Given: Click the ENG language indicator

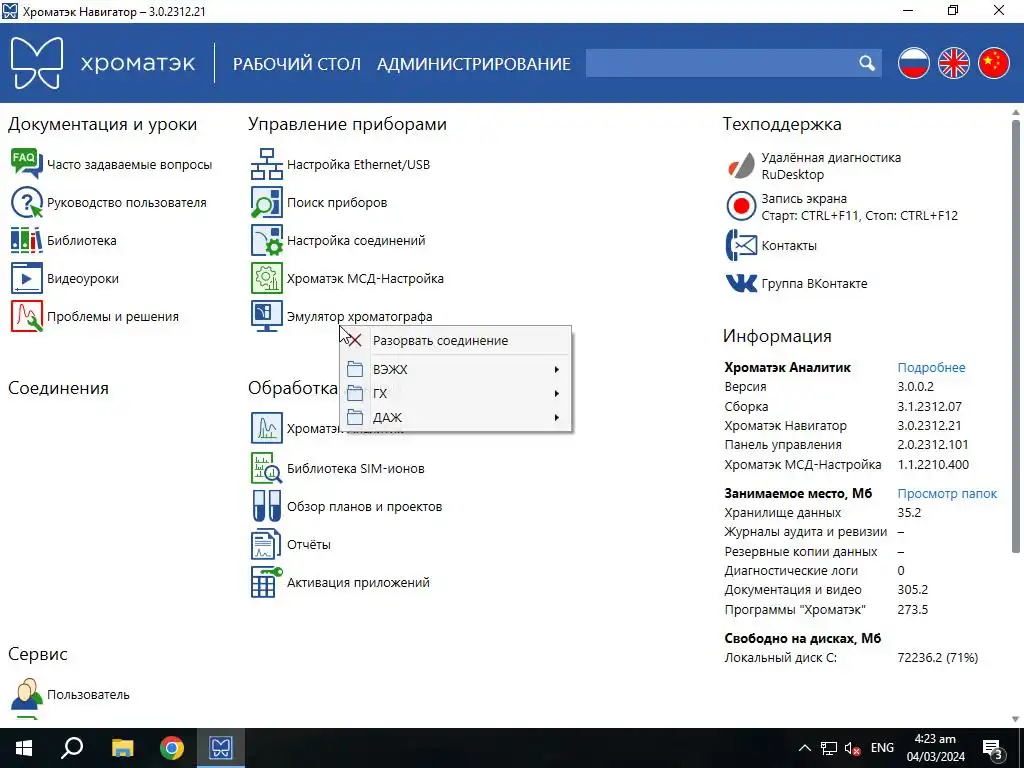Looking at the screenshot, I should coord(882,748).
